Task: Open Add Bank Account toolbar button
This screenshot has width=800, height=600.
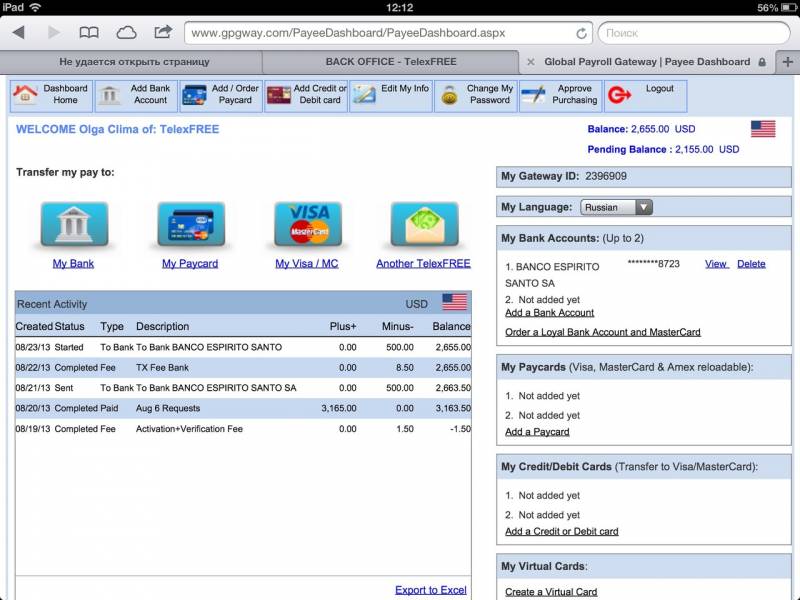Action: click(136, 95)
